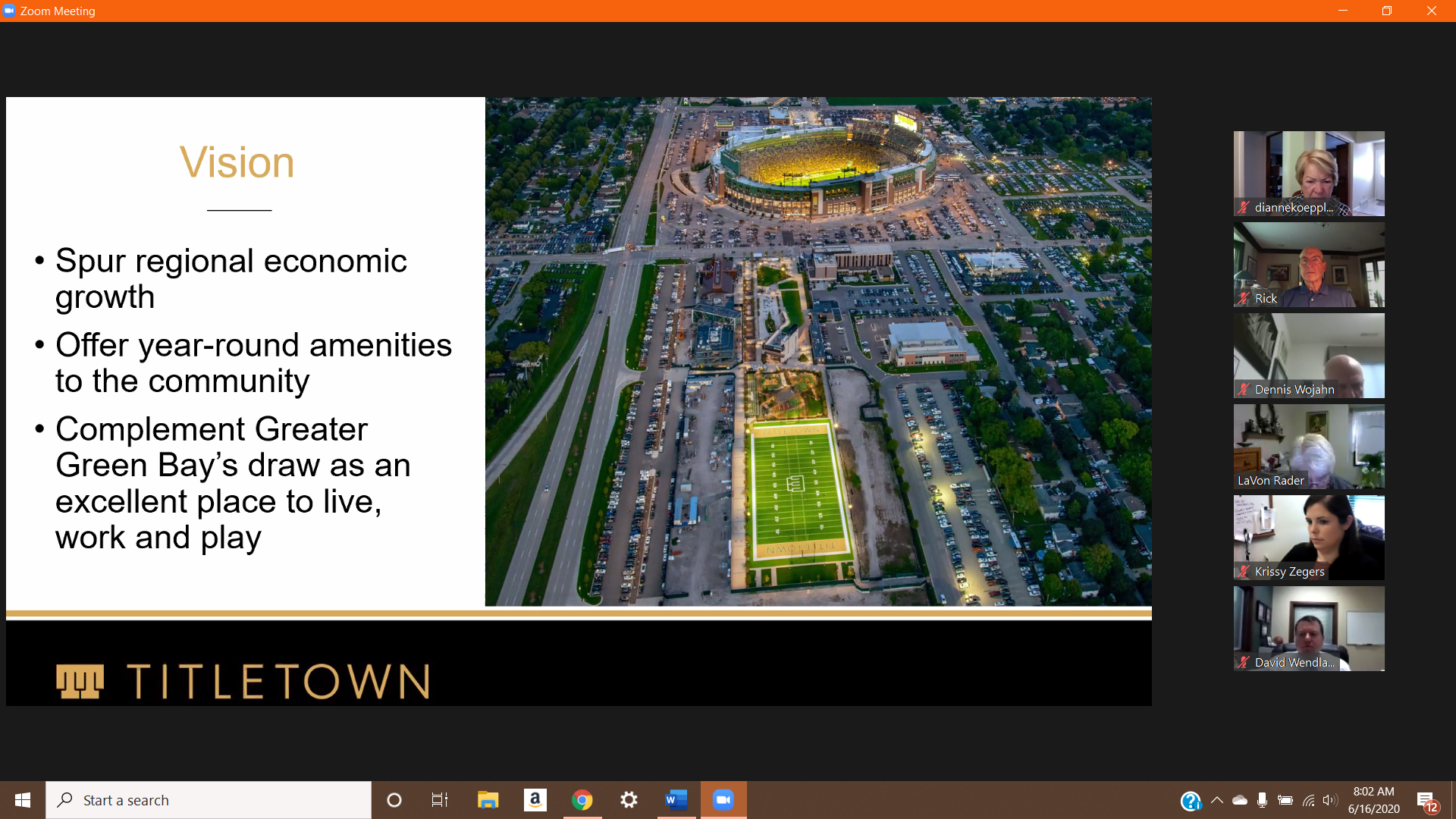Screen dimensions: 1456x819
Task: Click the microphone tray icon
Action: pos(1262,800)
